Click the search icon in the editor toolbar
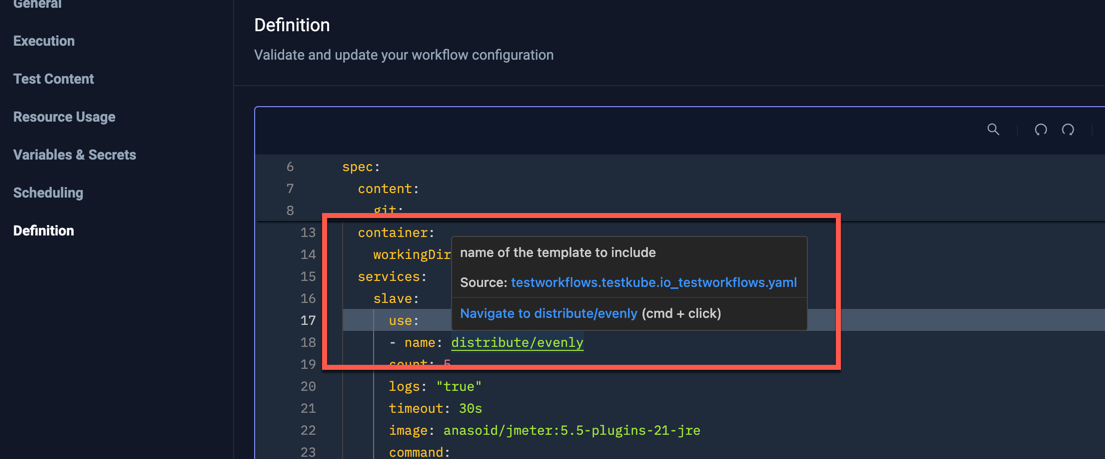1105x459 pixels. tap(993, 129)
